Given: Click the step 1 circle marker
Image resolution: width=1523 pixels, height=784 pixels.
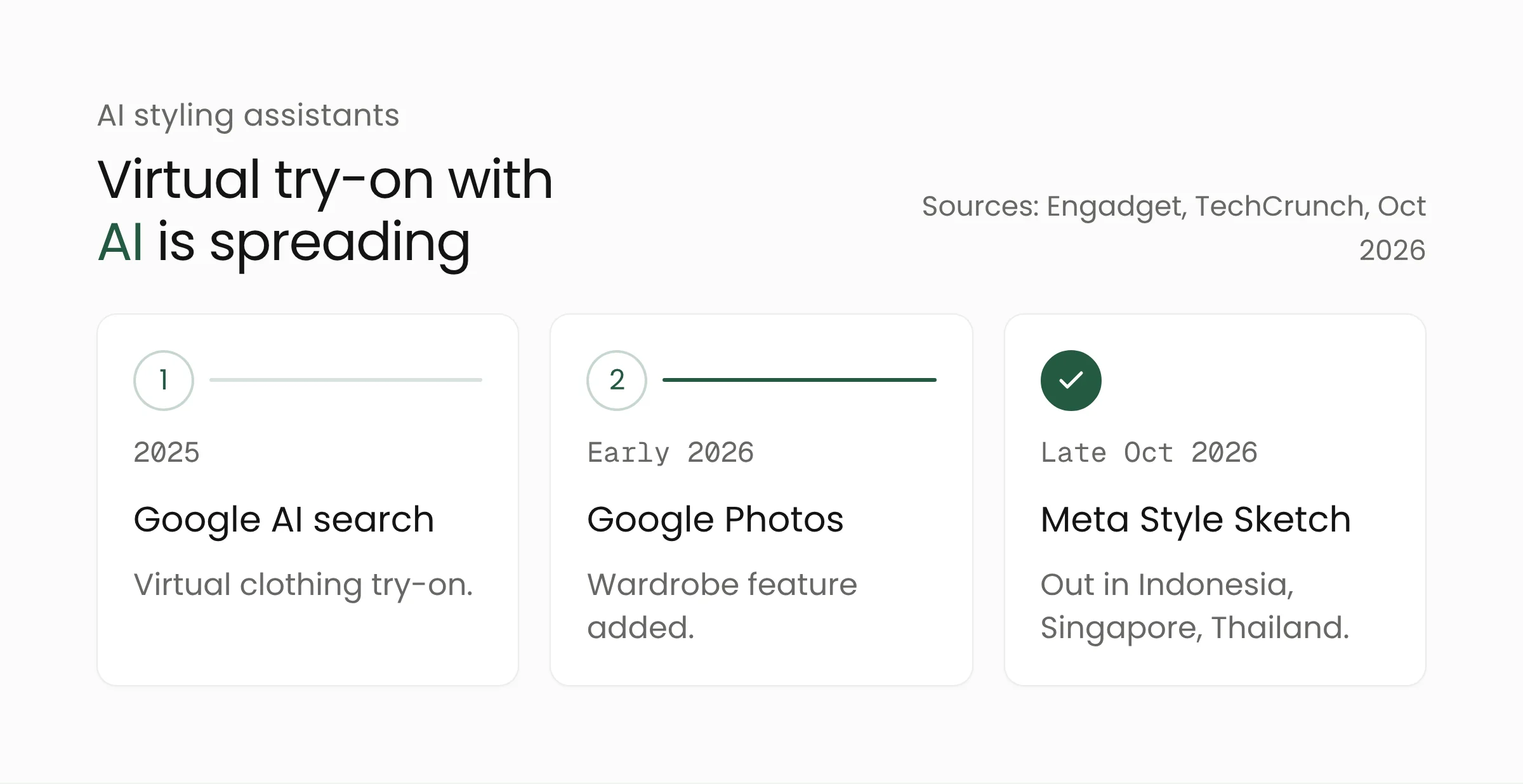Looking at the screenshot, I should pyautogui.click(x=164, y=381).
